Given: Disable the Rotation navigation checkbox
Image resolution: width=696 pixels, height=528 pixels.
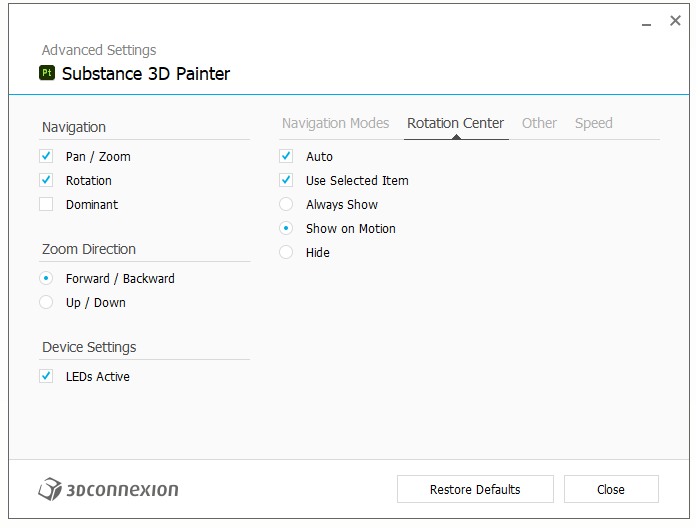Looking at the screenshot, I should 46,181.
